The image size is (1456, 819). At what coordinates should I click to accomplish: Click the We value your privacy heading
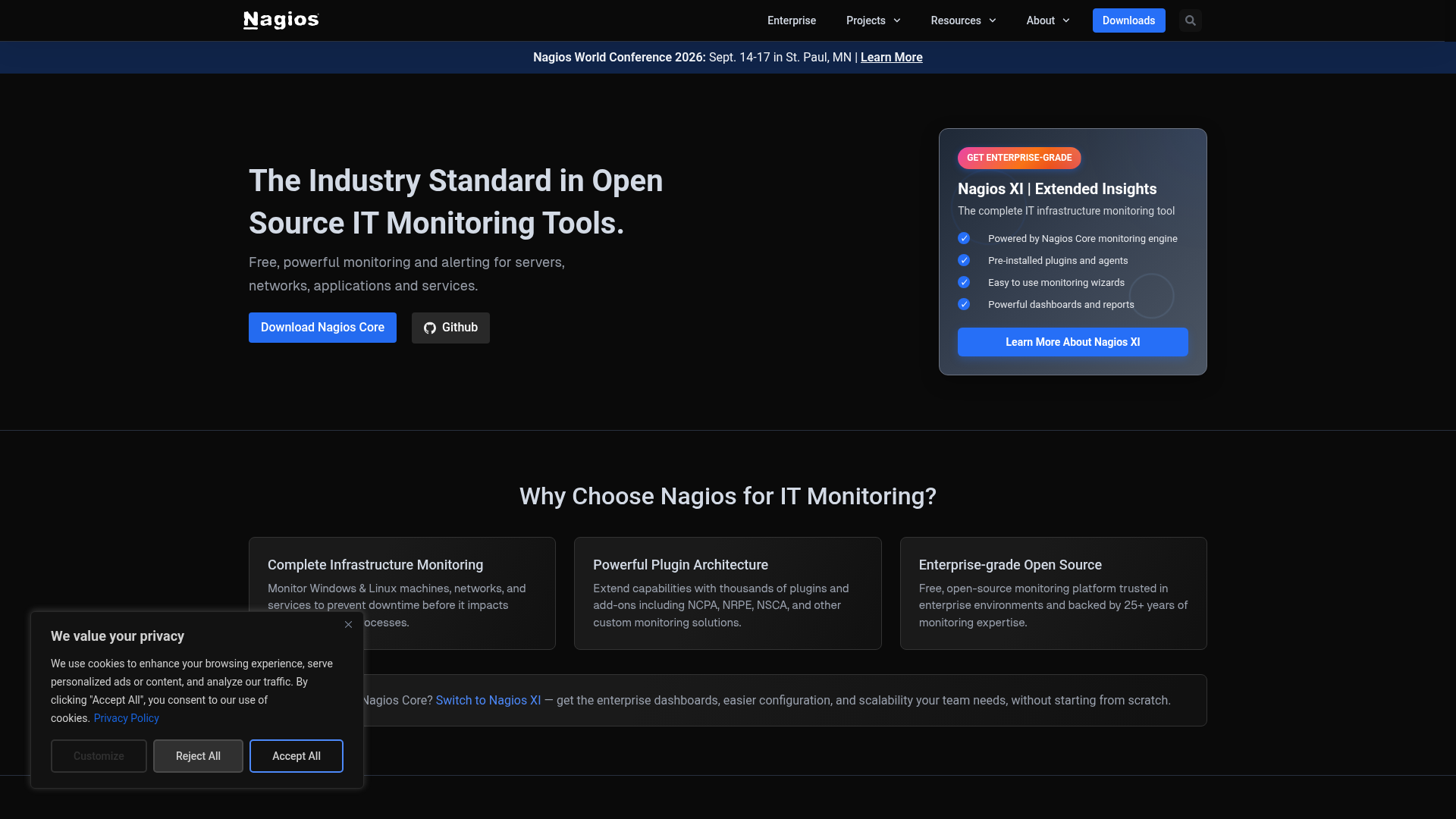[x=118, y=636]
